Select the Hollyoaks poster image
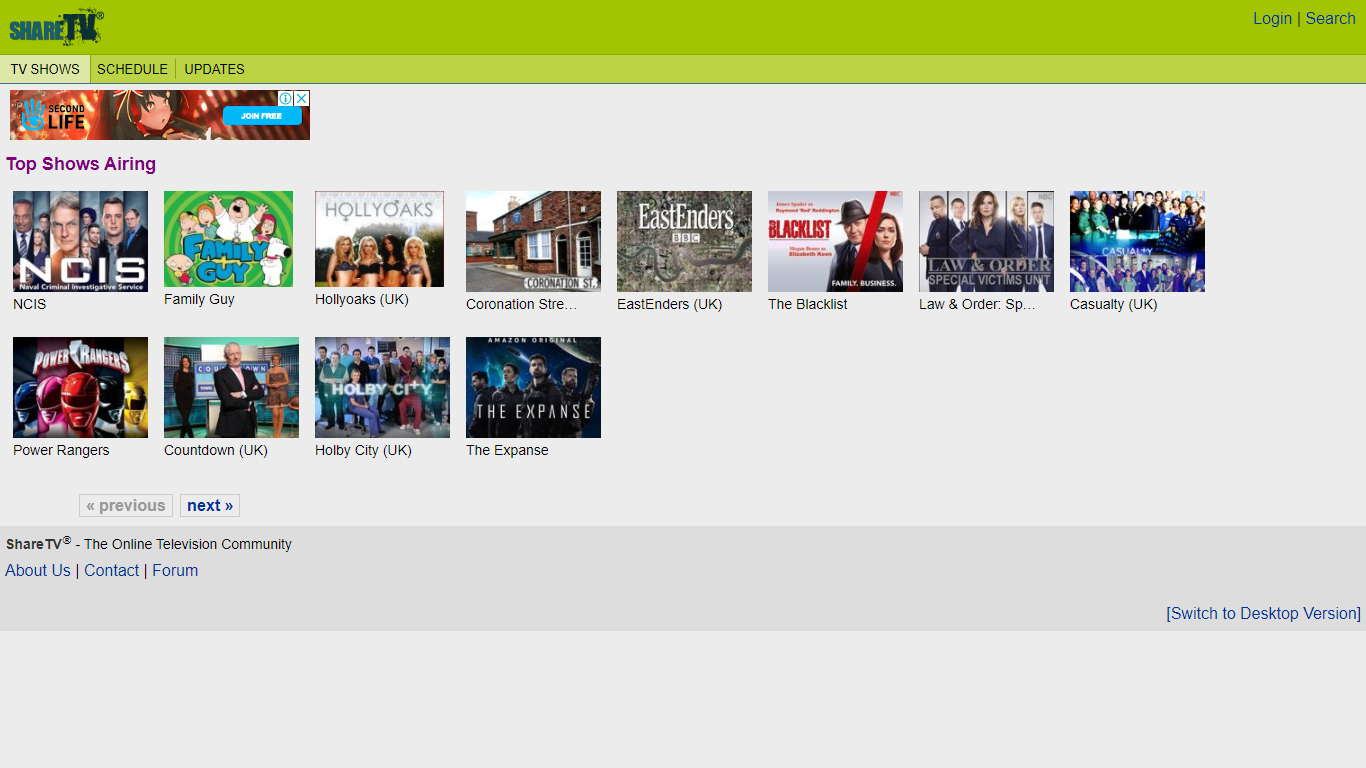This screenshot has width=1366, height=768. 379,239
